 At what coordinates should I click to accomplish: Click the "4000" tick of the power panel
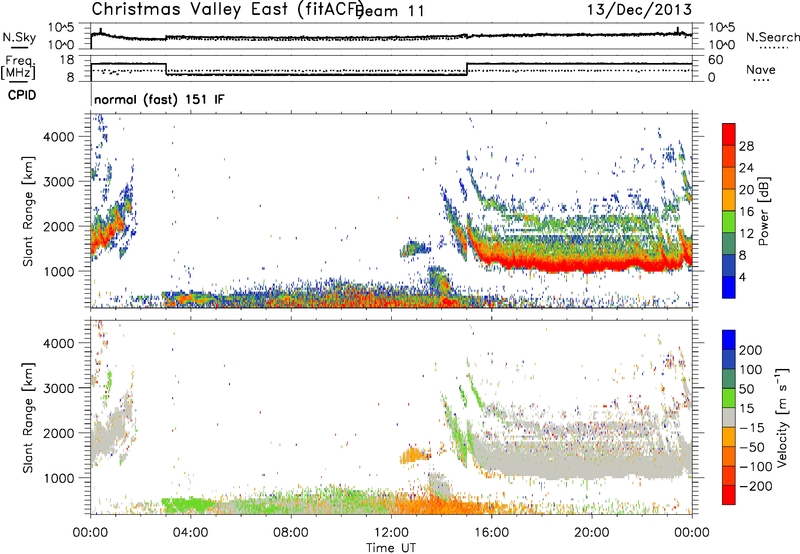[x=59, y=137]
